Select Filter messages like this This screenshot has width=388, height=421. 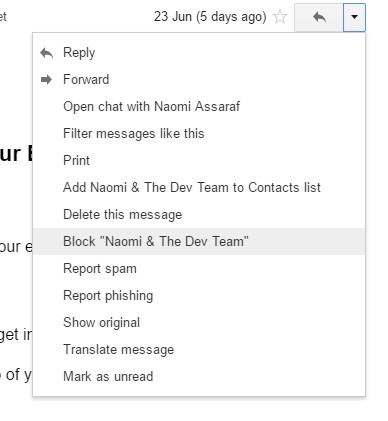[x=199, y=134]
